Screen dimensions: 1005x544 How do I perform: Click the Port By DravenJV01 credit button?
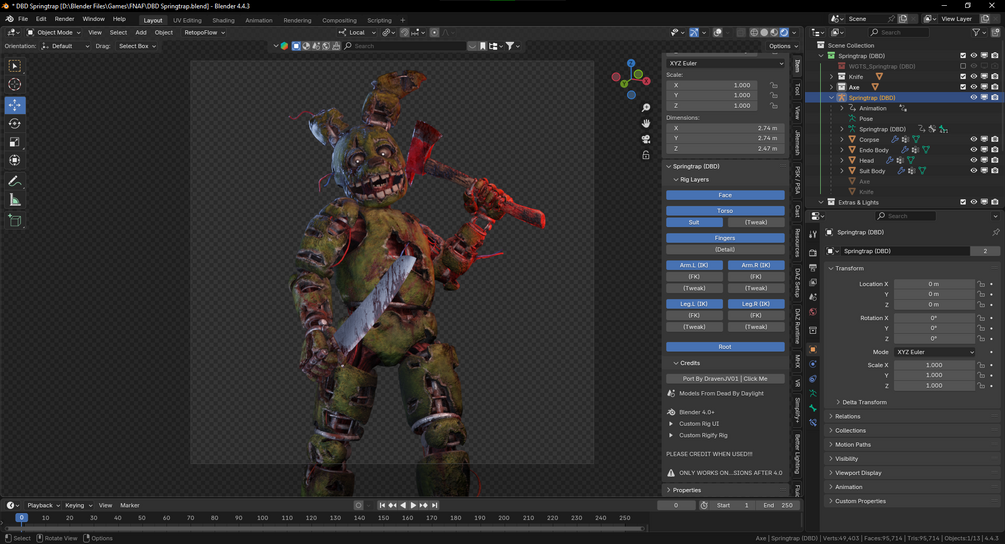[725, 379]
